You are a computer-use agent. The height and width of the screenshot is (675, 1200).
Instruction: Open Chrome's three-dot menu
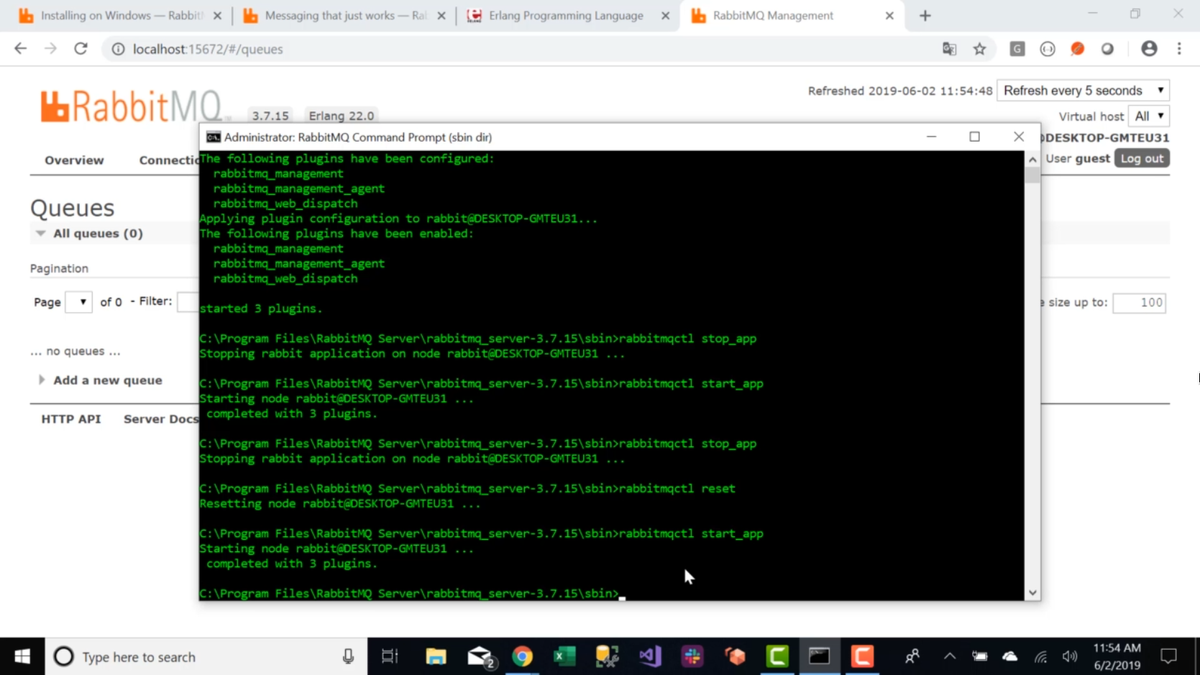[x=1179, y=49]
